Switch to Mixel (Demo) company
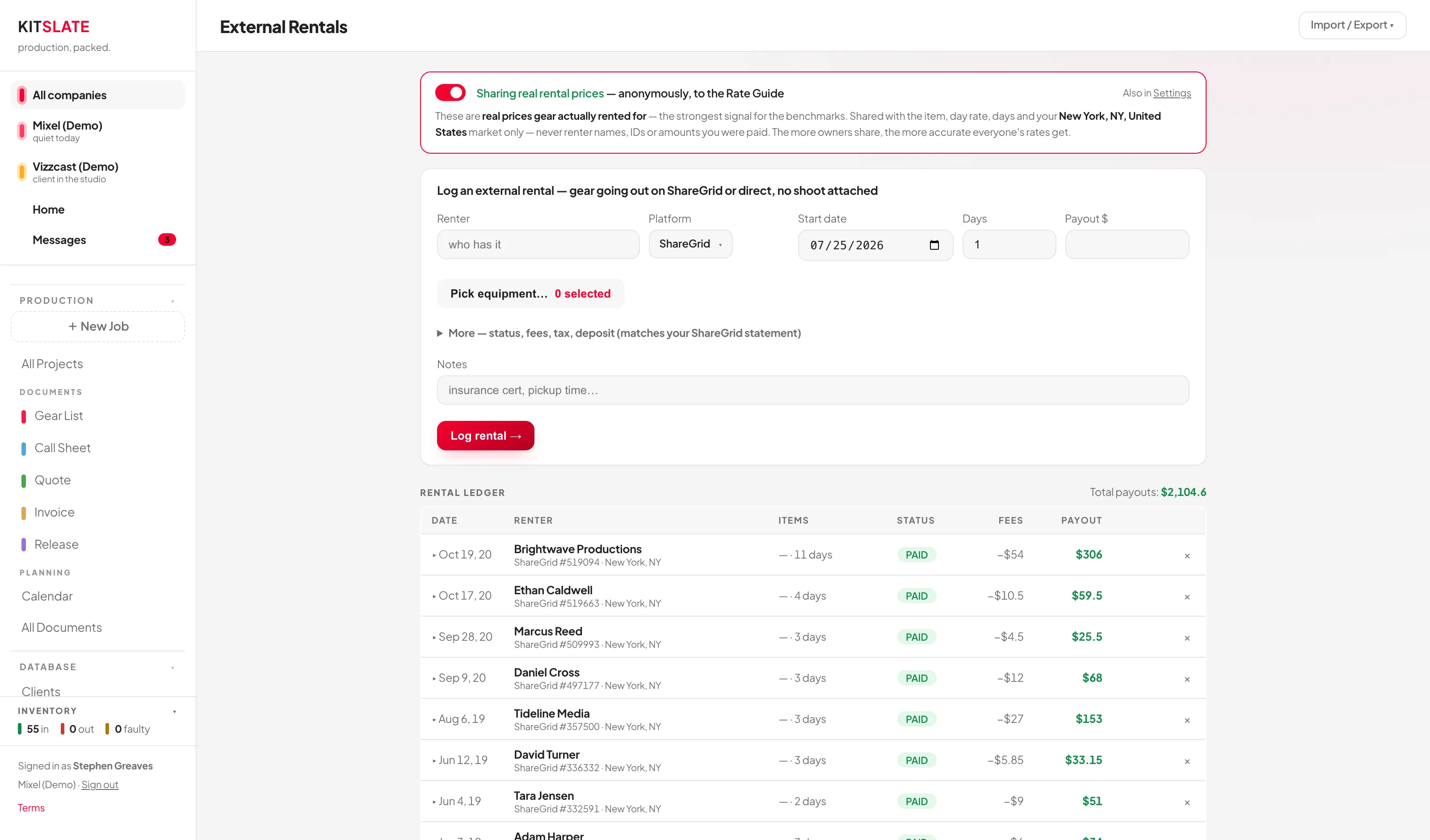1430x840 pixels. 97,131
